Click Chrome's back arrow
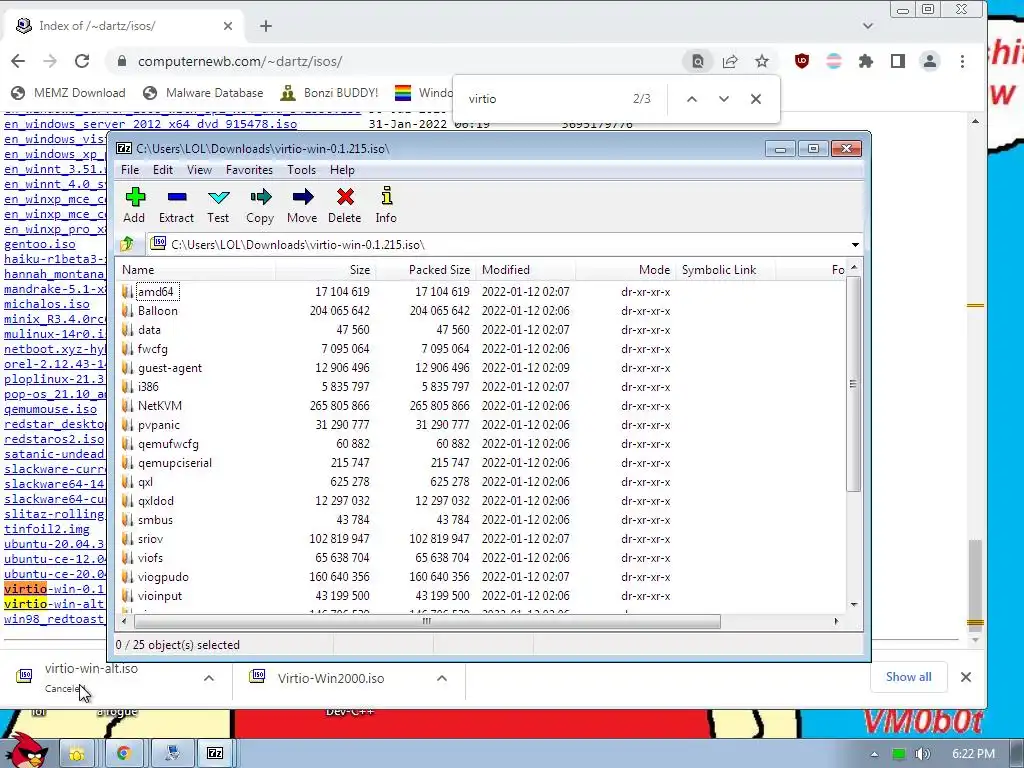 (x=18, y=61)
